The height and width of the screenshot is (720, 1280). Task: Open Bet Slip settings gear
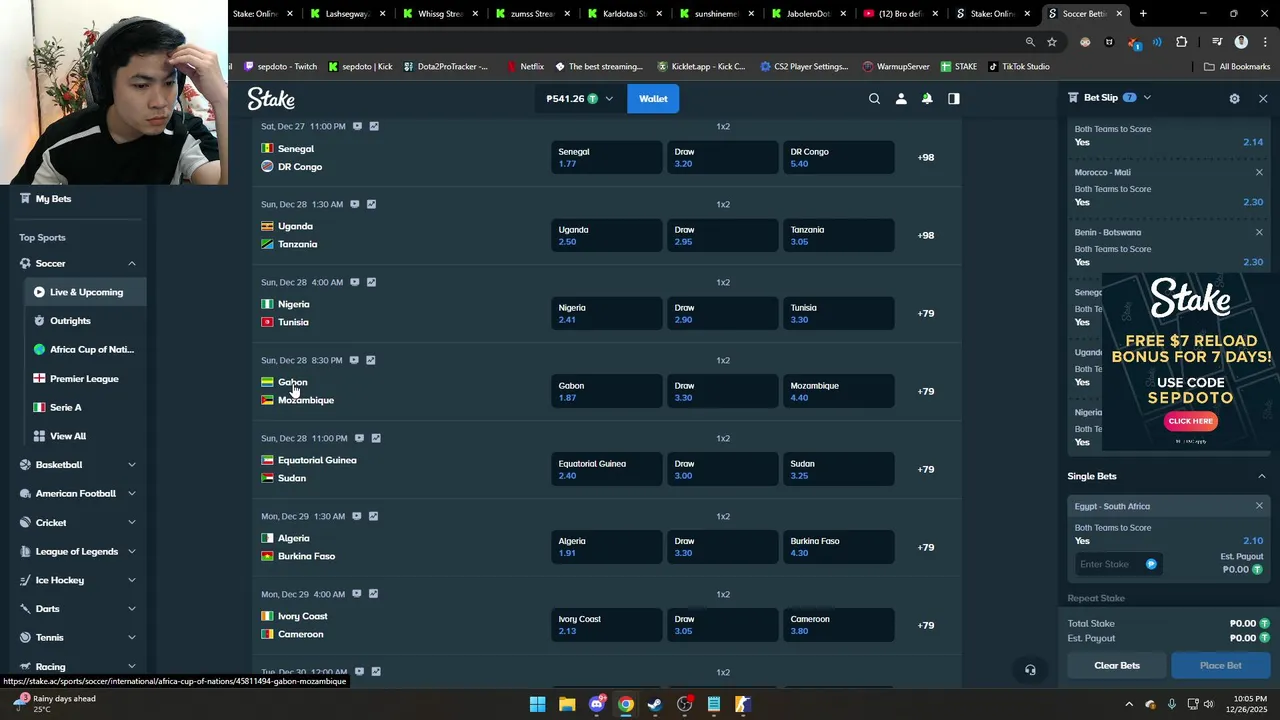click(x=1234, y=99)
